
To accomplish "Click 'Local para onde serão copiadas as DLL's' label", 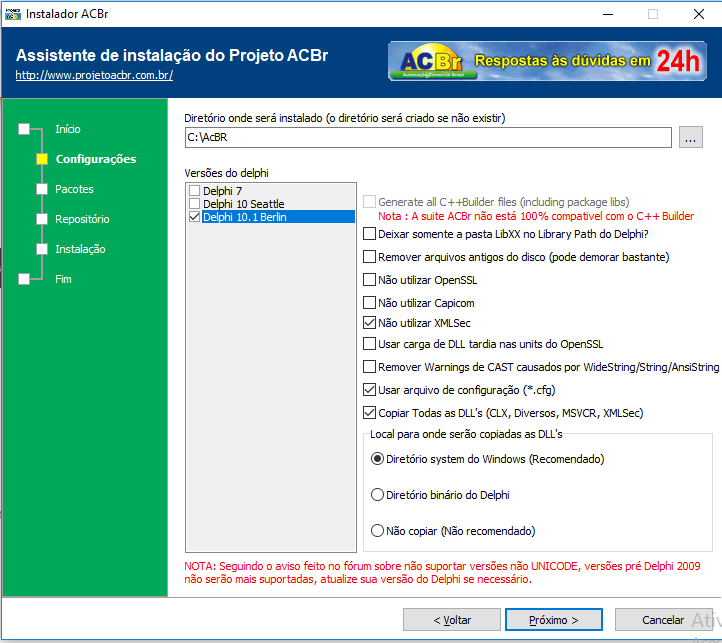I will click(x=466, y=434).
